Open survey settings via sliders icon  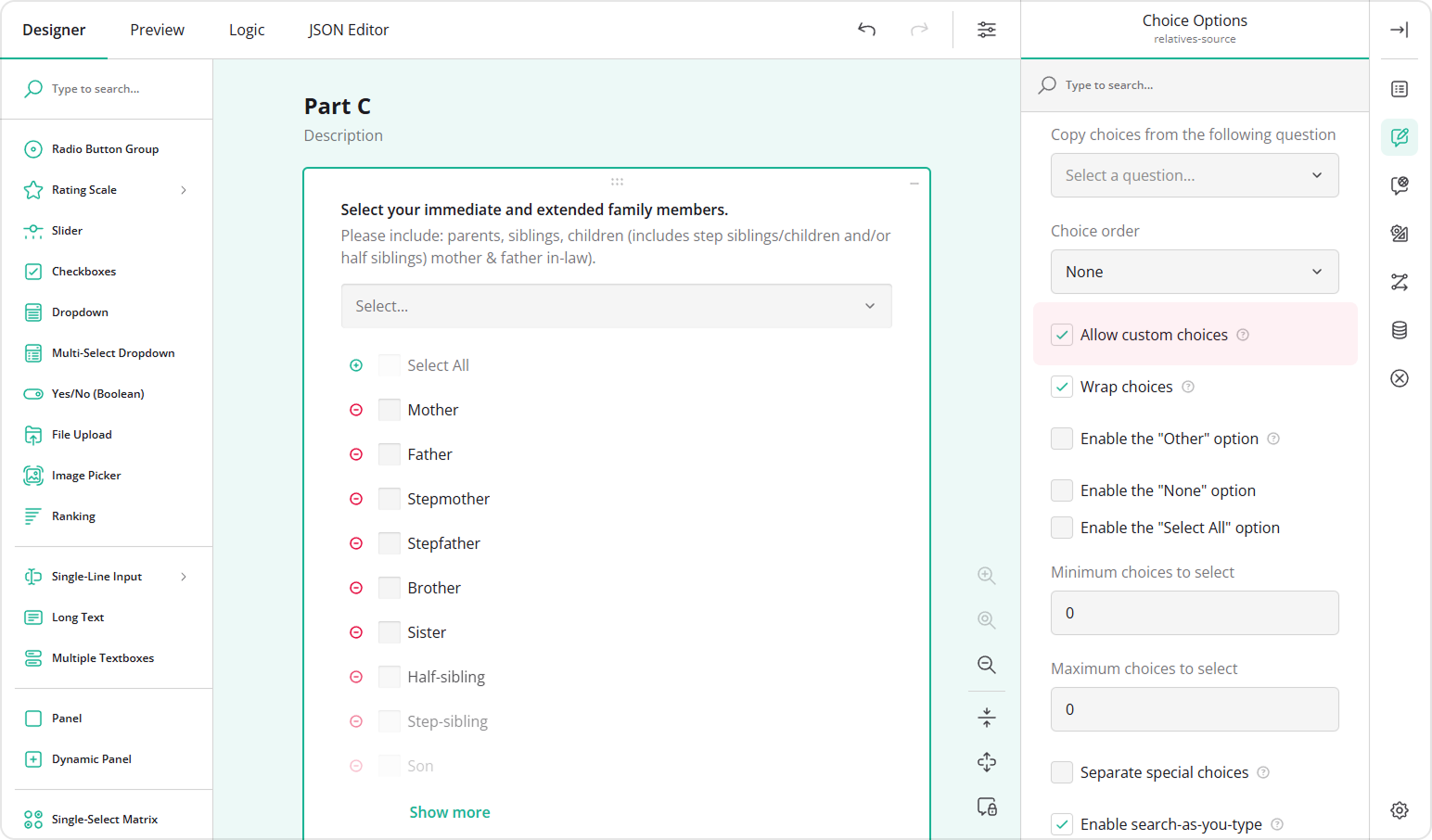pos(987,29)
